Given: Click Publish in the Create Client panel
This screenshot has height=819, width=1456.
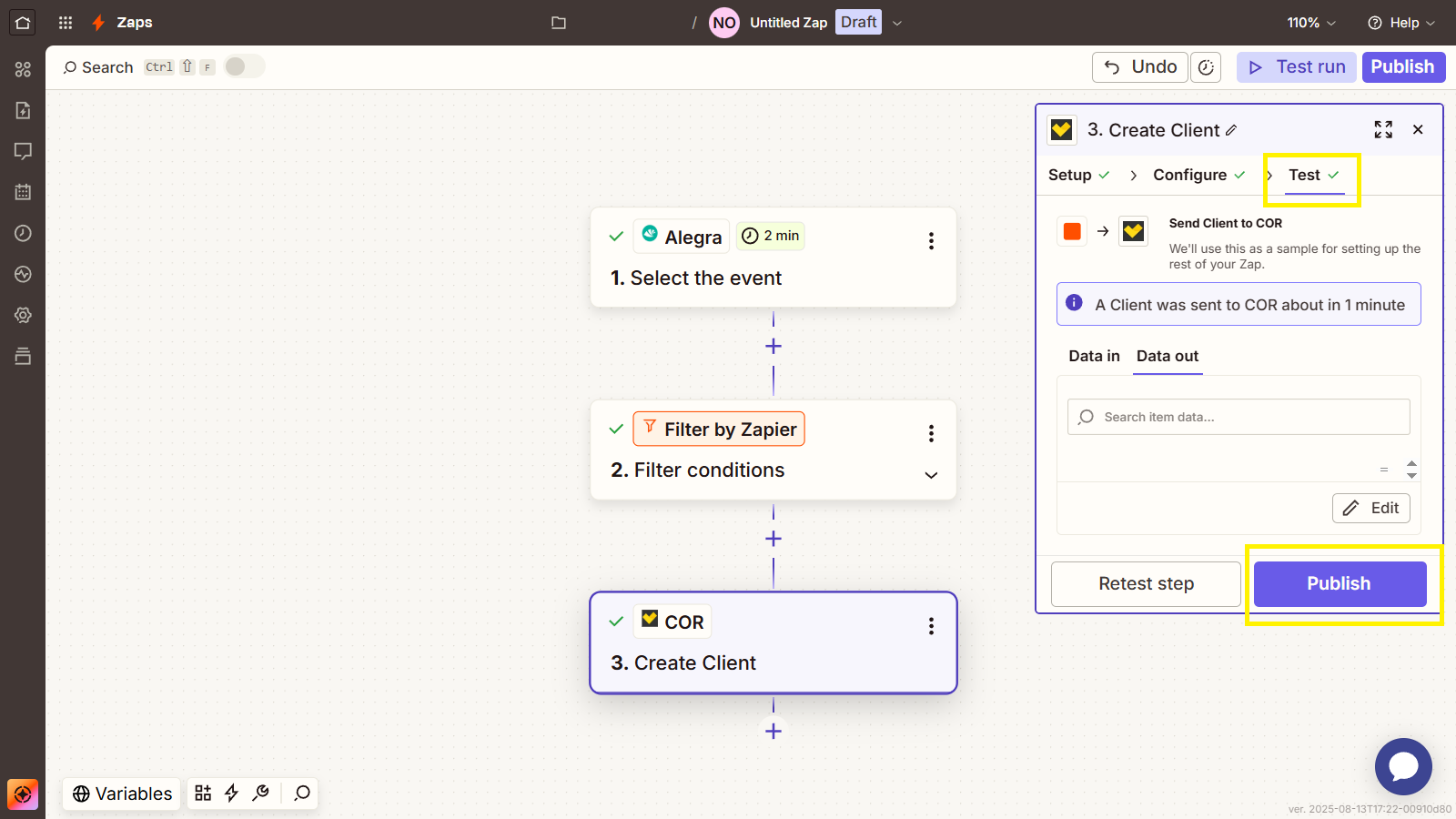Looking at the screenshot, I should (x=1340, y=584).
